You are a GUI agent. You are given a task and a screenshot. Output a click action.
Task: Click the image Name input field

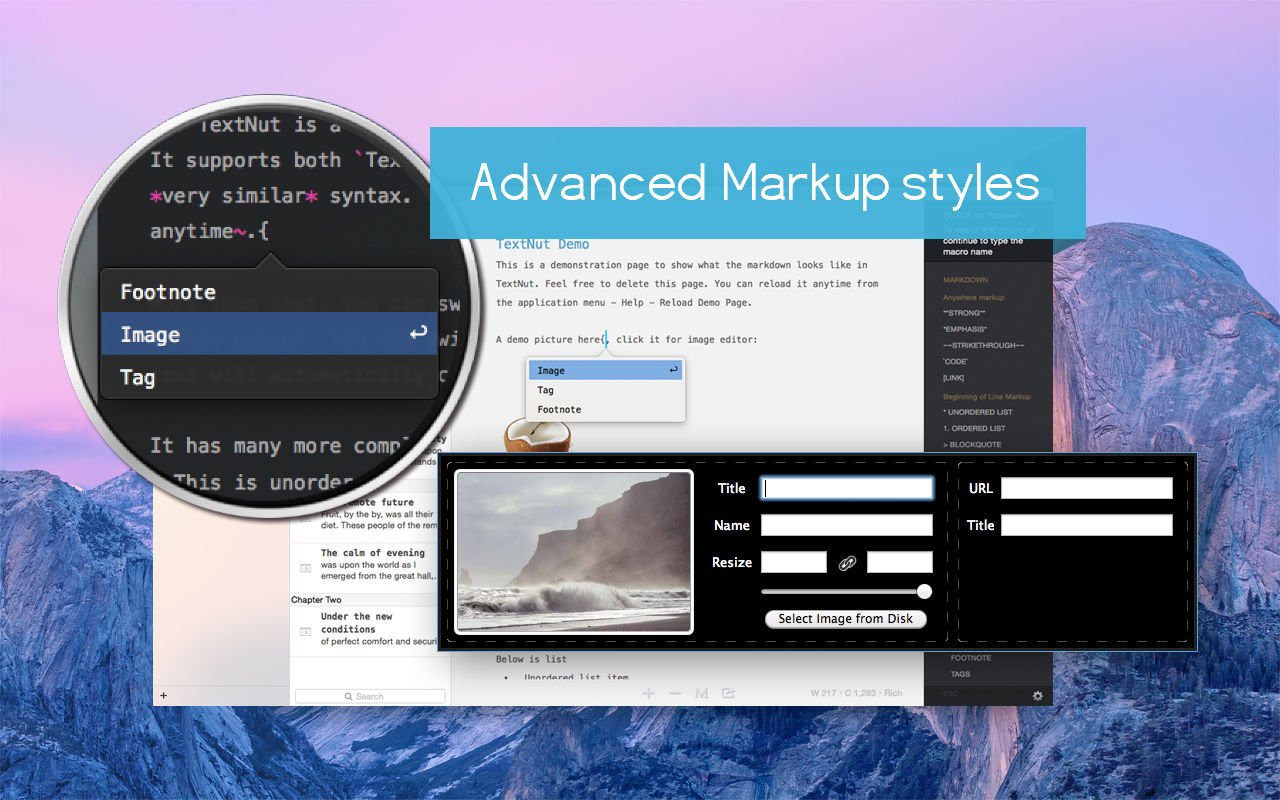847,525
